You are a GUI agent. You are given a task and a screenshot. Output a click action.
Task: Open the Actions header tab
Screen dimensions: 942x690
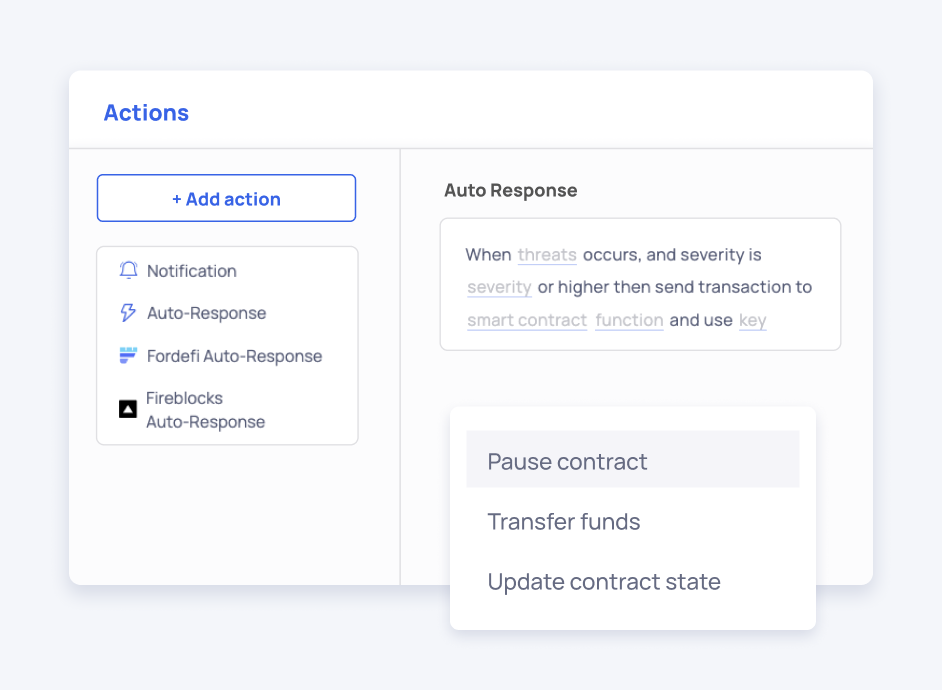(146, 113)
